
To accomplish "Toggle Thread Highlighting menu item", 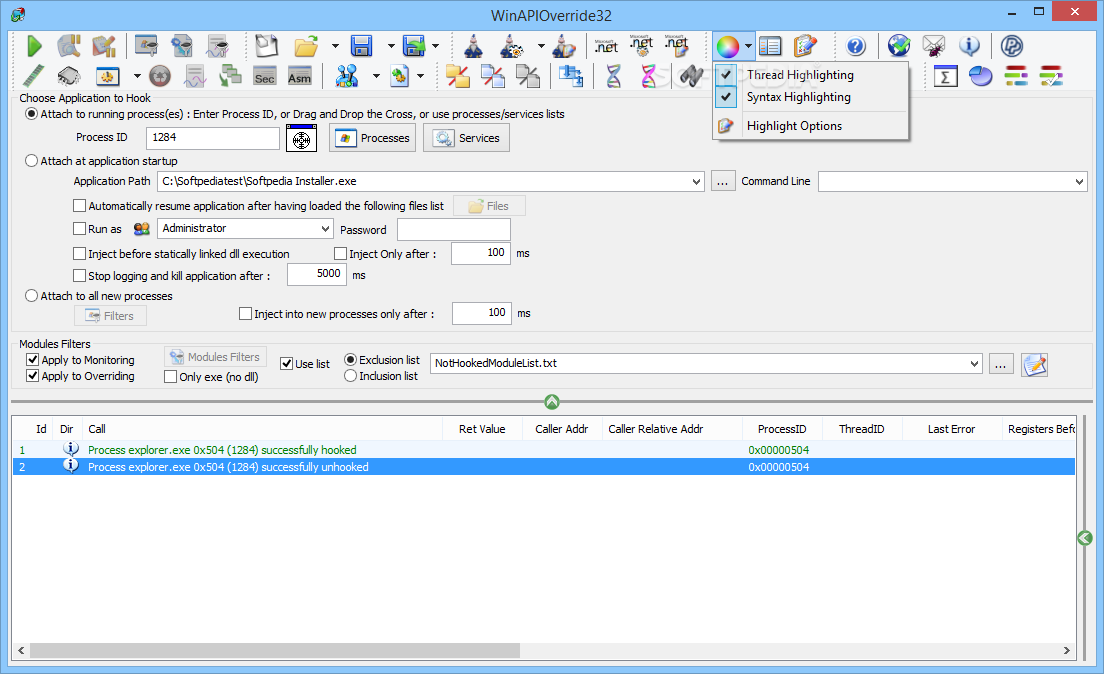I will pyautogui.click(x=810, y=75).
